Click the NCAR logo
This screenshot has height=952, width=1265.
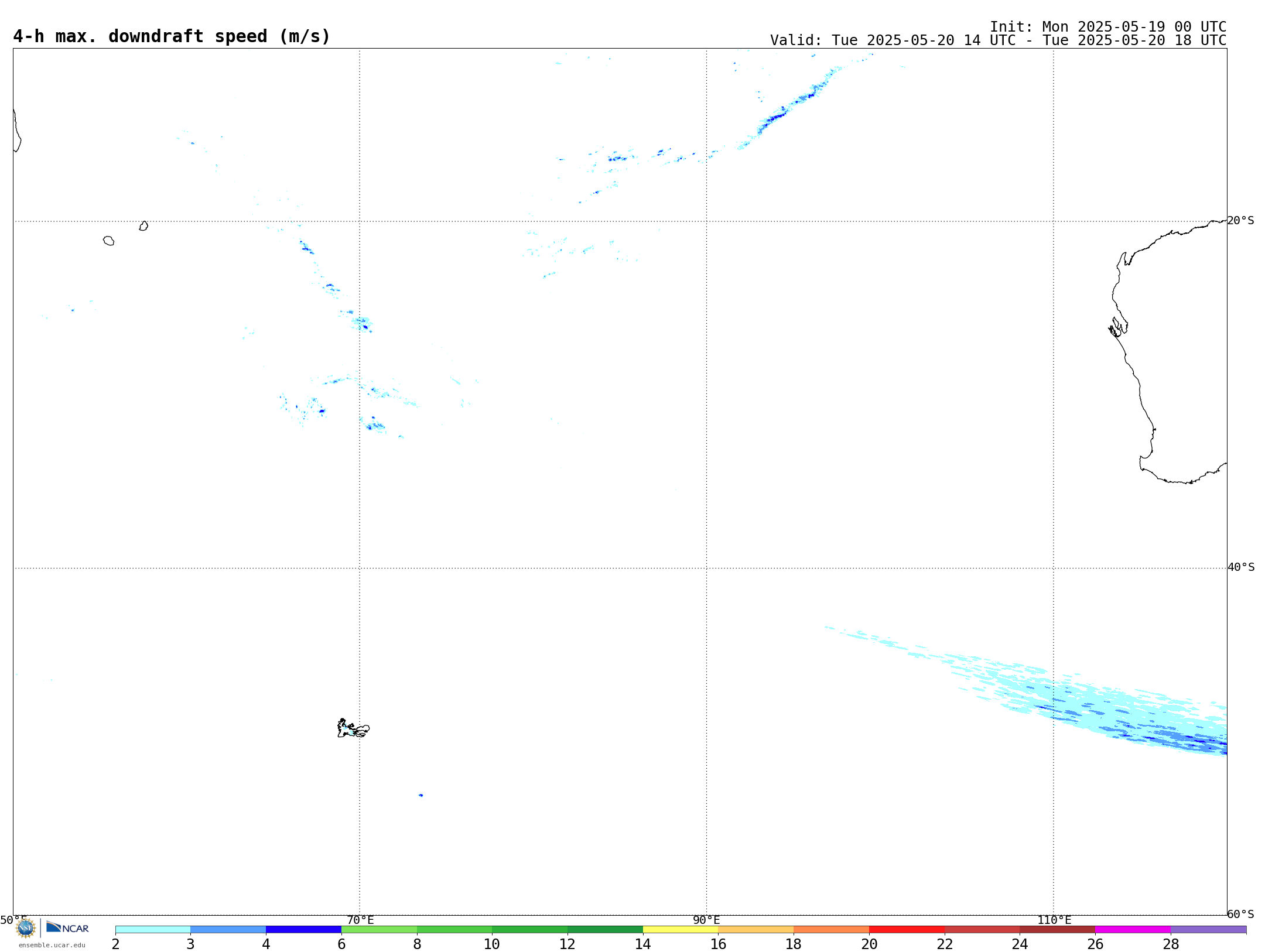67,927
